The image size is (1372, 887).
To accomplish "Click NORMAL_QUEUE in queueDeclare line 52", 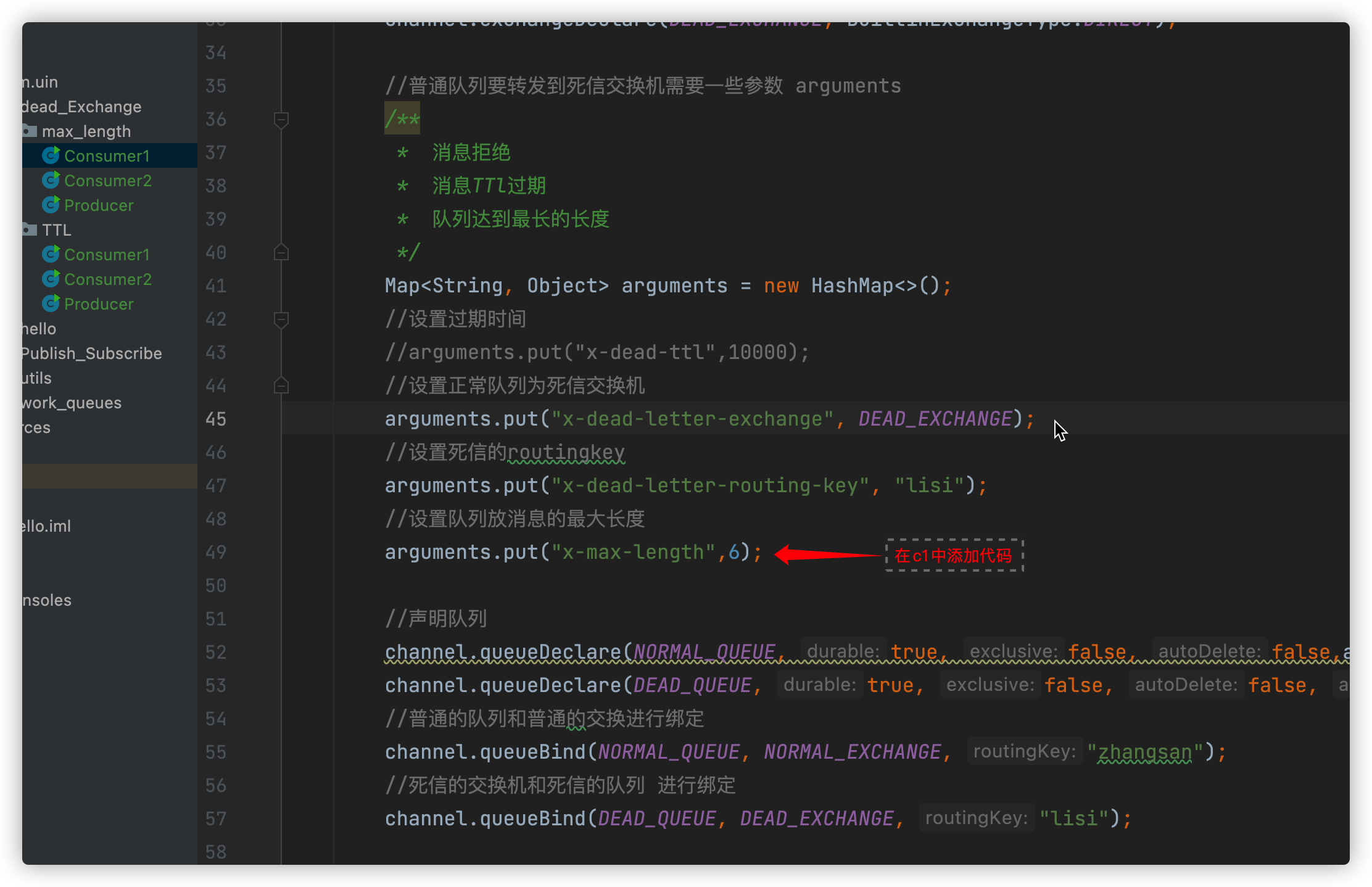I will 705,652.
